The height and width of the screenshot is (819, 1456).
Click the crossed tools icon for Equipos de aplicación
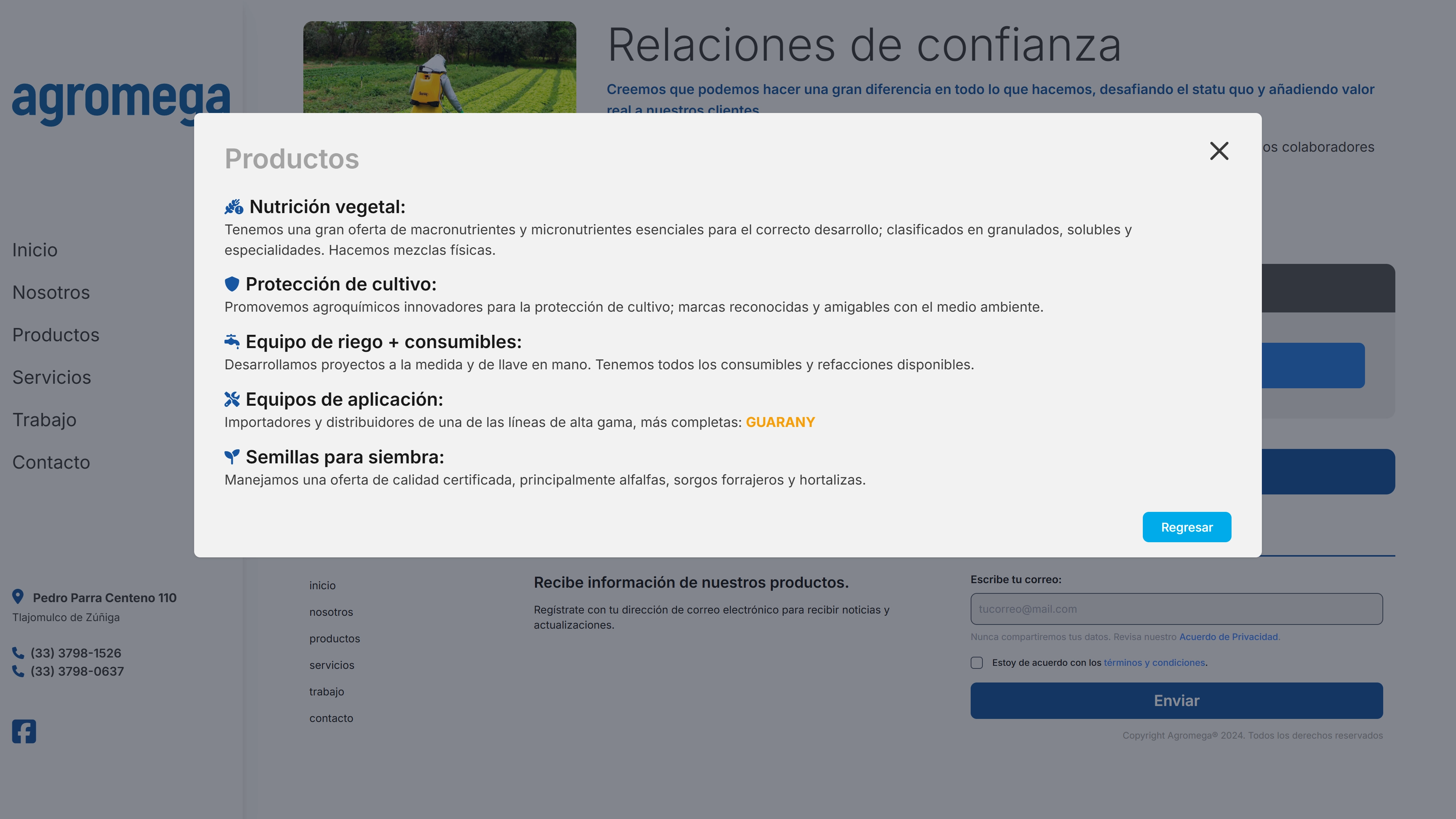click(233, 400)
